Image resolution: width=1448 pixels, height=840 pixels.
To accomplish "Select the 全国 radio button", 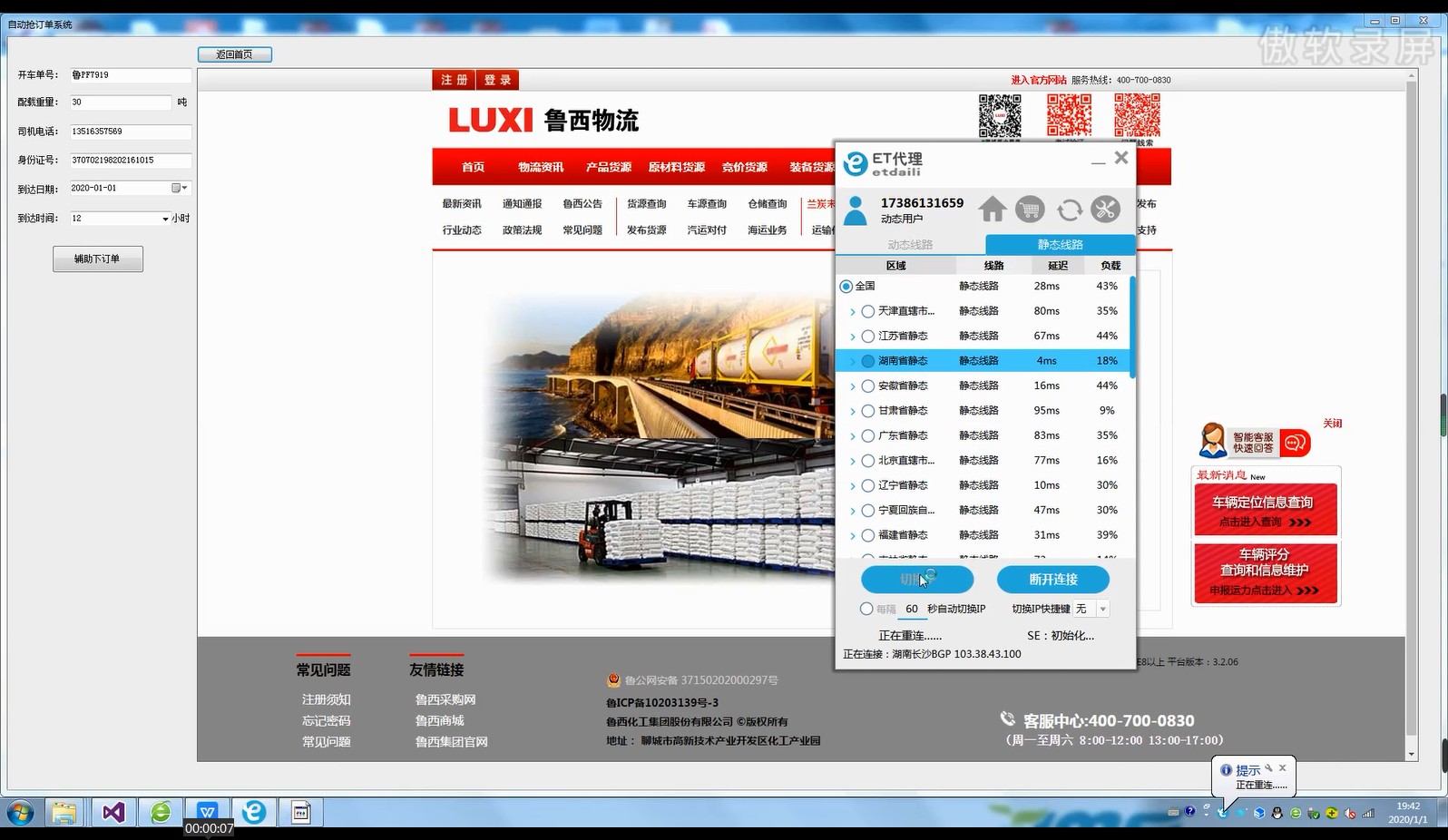I will click(x=846, y=286).
